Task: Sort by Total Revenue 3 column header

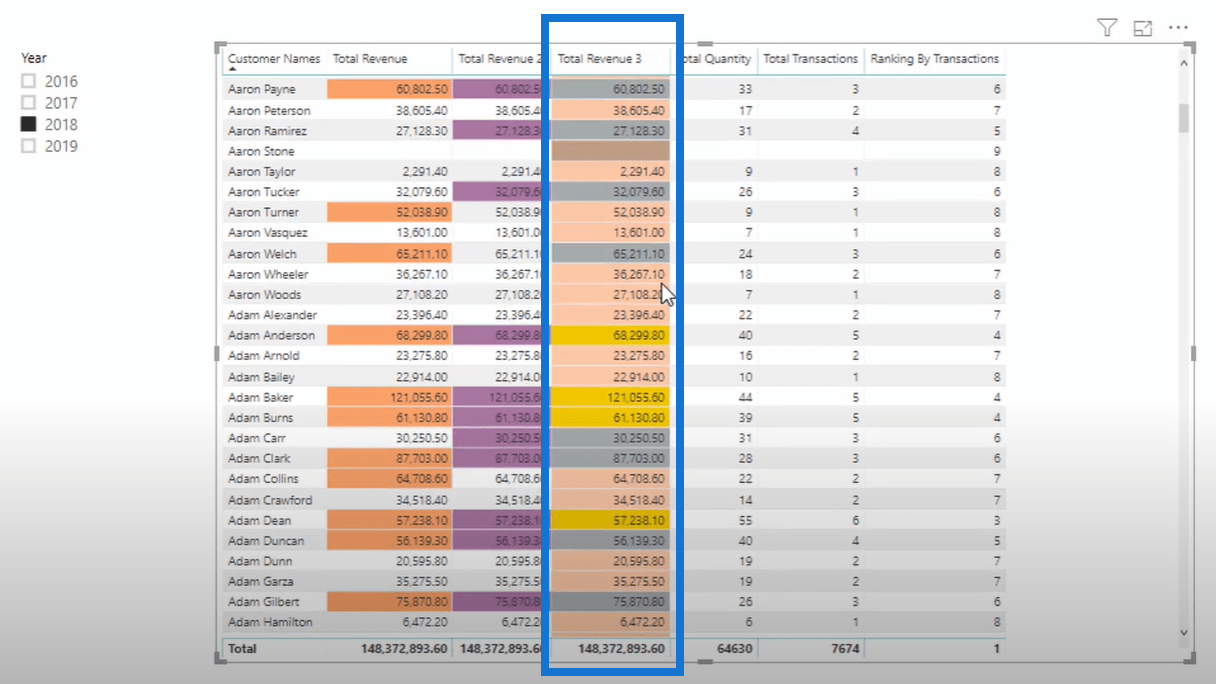Action: [x=600, y=59]
